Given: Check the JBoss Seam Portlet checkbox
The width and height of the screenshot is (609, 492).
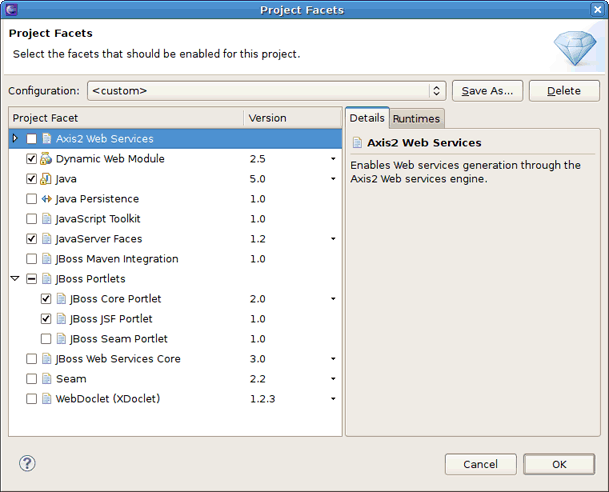Looking at the screenshot, I should [46, 339].
